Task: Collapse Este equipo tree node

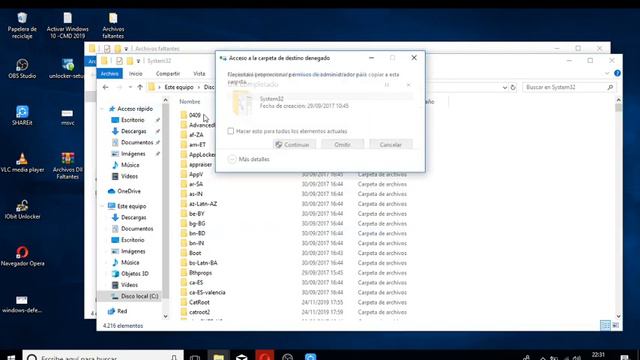Action: point(102,206)
